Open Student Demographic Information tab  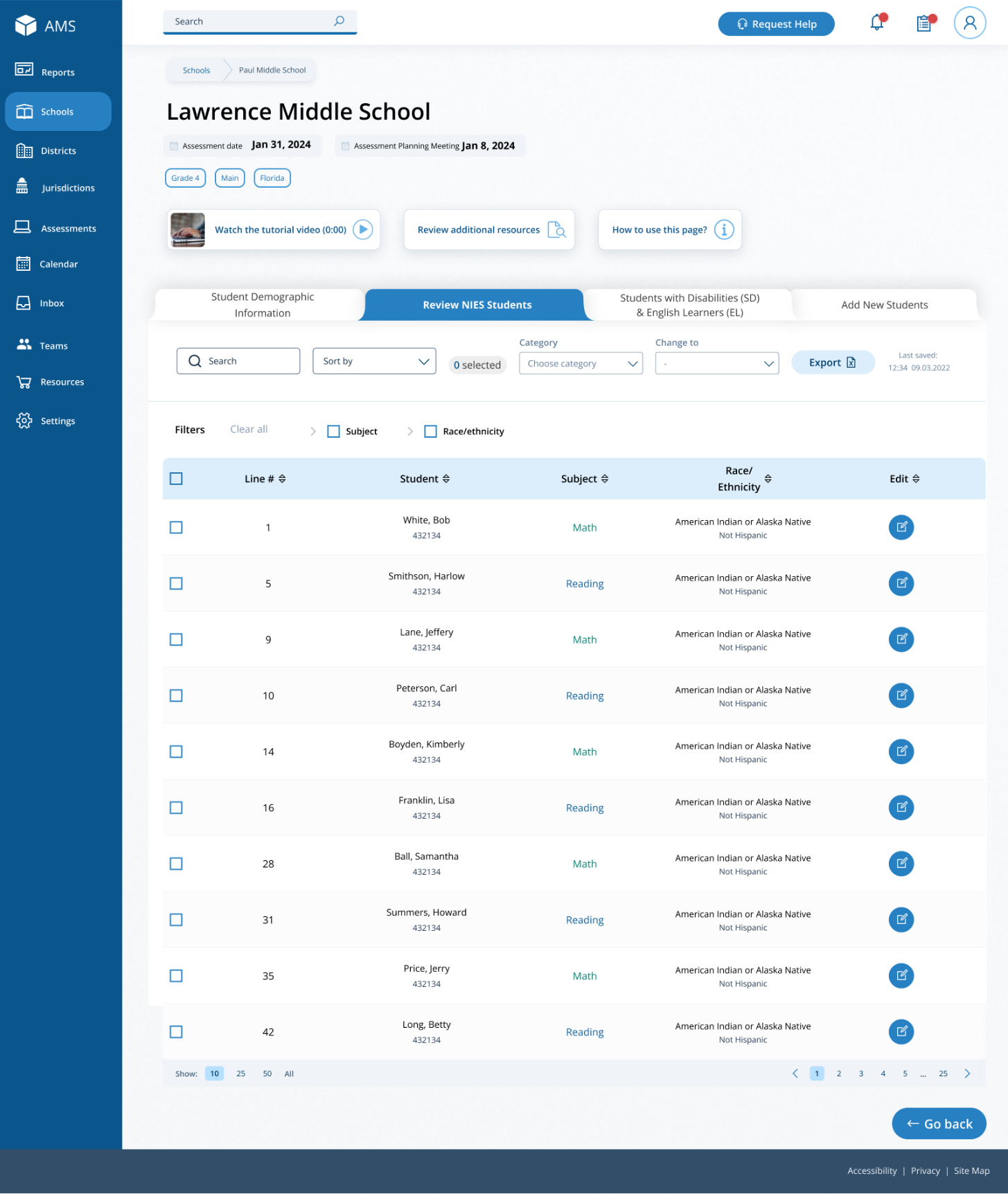point(262,305)
